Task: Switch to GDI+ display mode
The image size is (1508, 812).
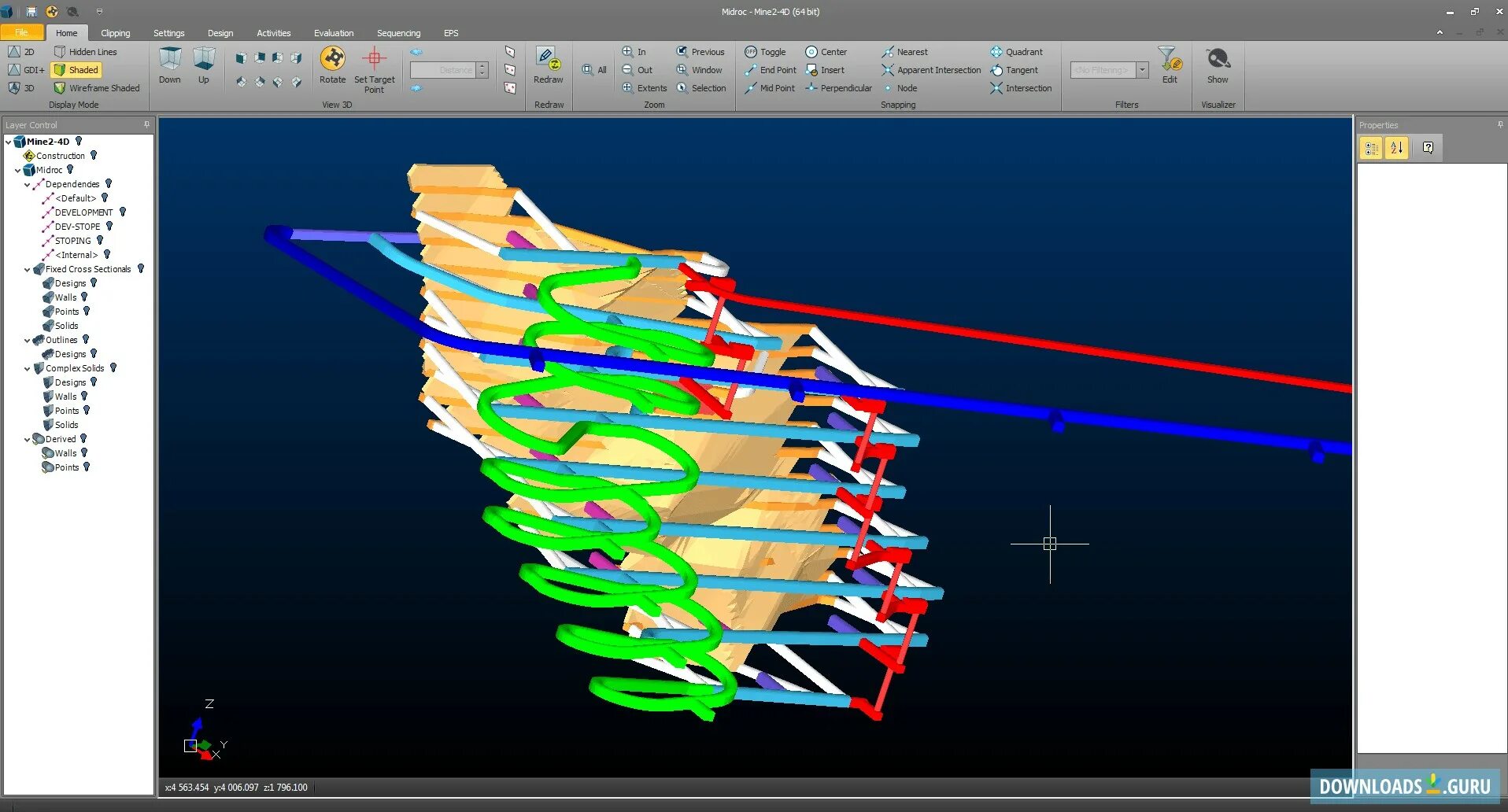Action: [x=26, y=70]
